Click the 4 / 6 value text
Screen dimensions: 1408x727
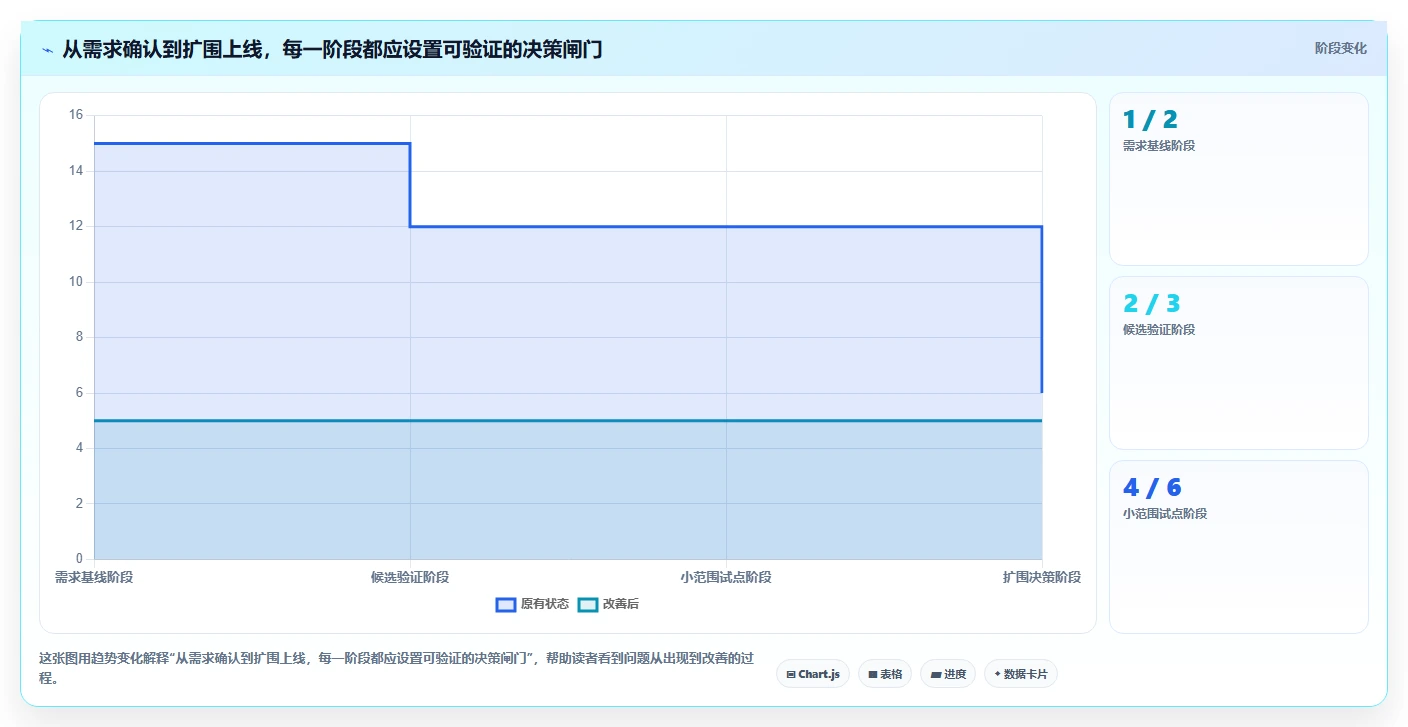[x=1152, y=488]
